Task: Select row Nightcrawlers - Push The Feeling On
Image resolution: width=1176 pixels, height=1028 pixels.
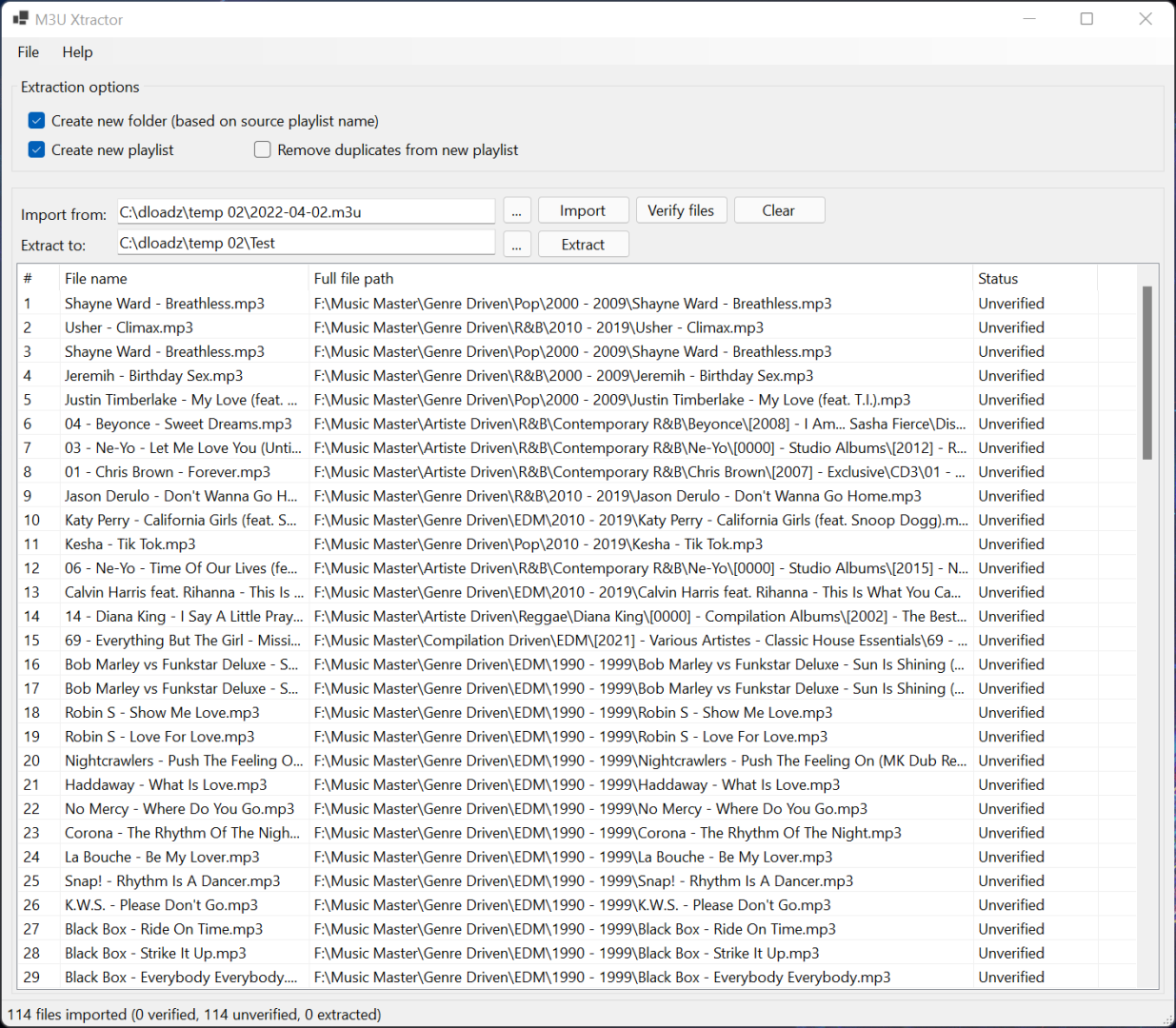Action: coord(577,761)
